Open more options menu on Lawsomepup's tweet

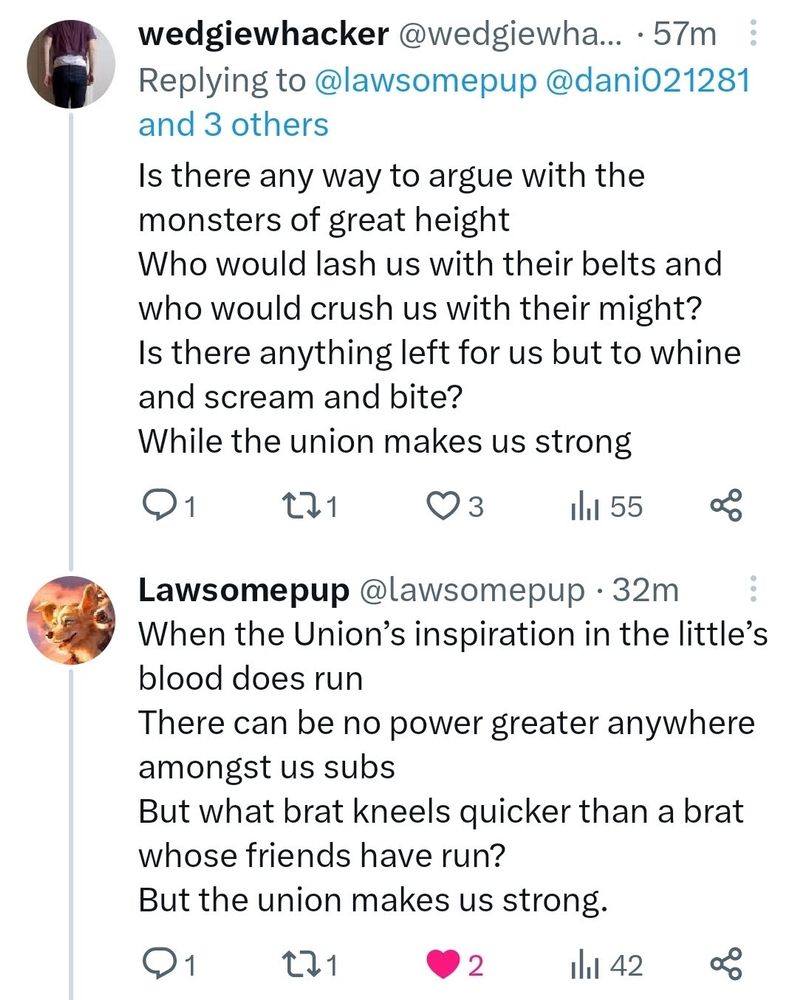pyautogui.click(x=755, y=590)
